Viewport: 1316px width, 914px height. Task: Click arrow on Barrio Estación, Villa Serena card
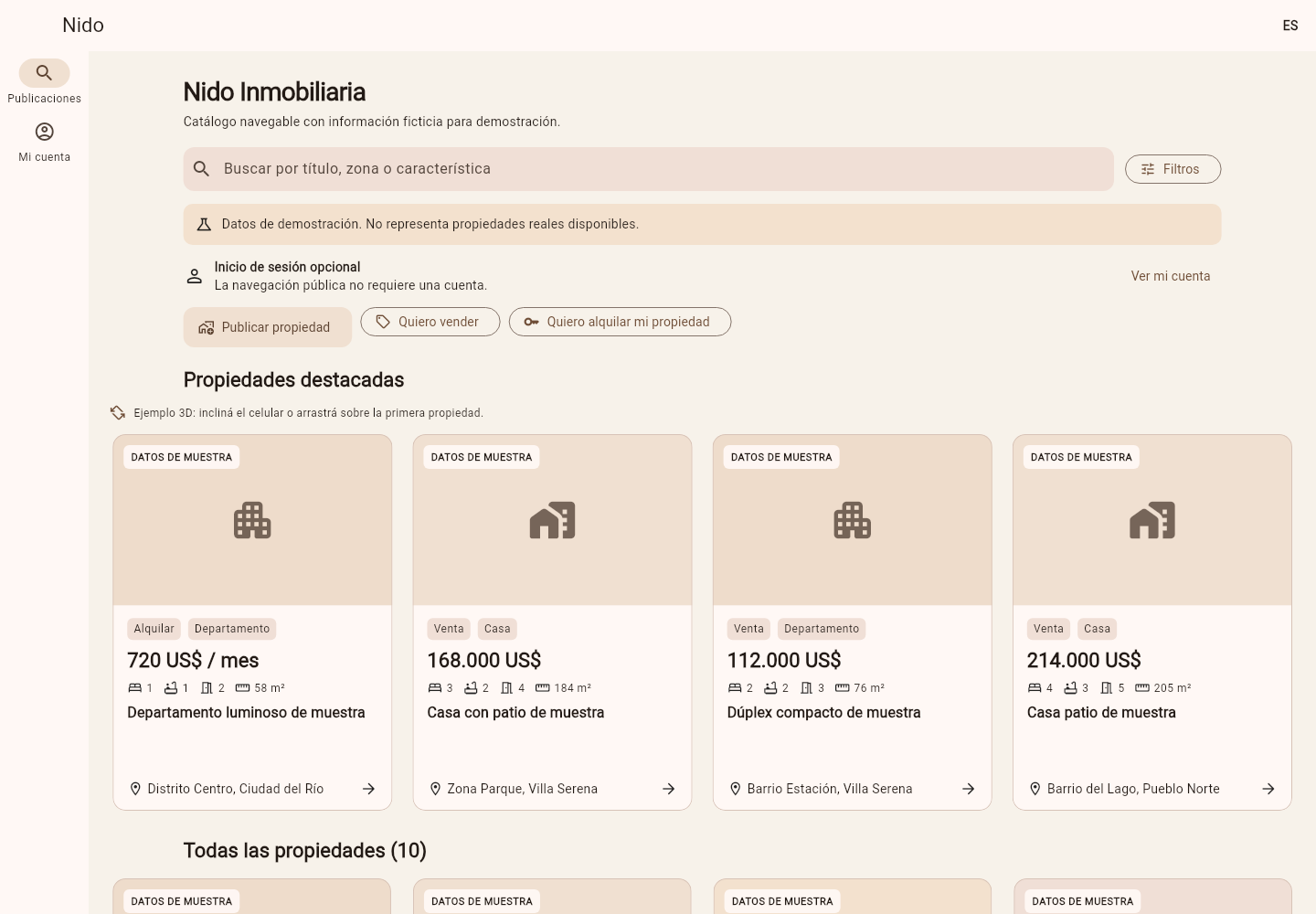tap(968, 789)
